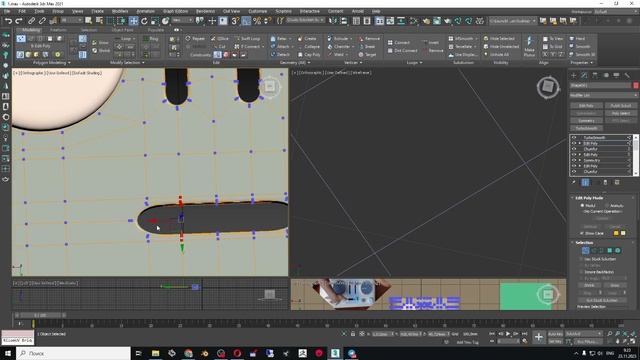Open the Create tab plus icon

573,76
